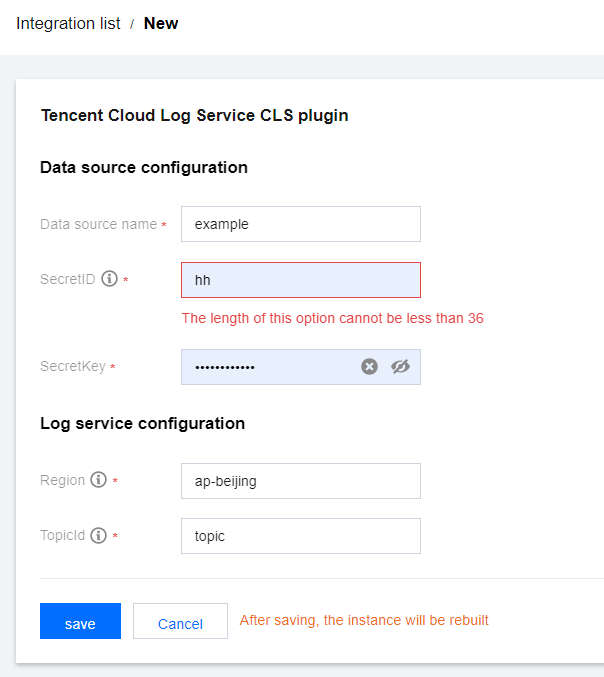604x677 pixels.
Task: Click the Tencent Cloud Log Service CLS plugin title
Action: (x=194, y=116)
